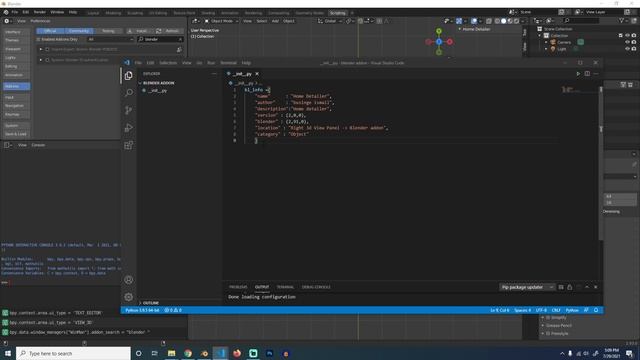The image size is (640, 360).
Task: Split the VS Code editor to the right
Action: click(587, 74)
